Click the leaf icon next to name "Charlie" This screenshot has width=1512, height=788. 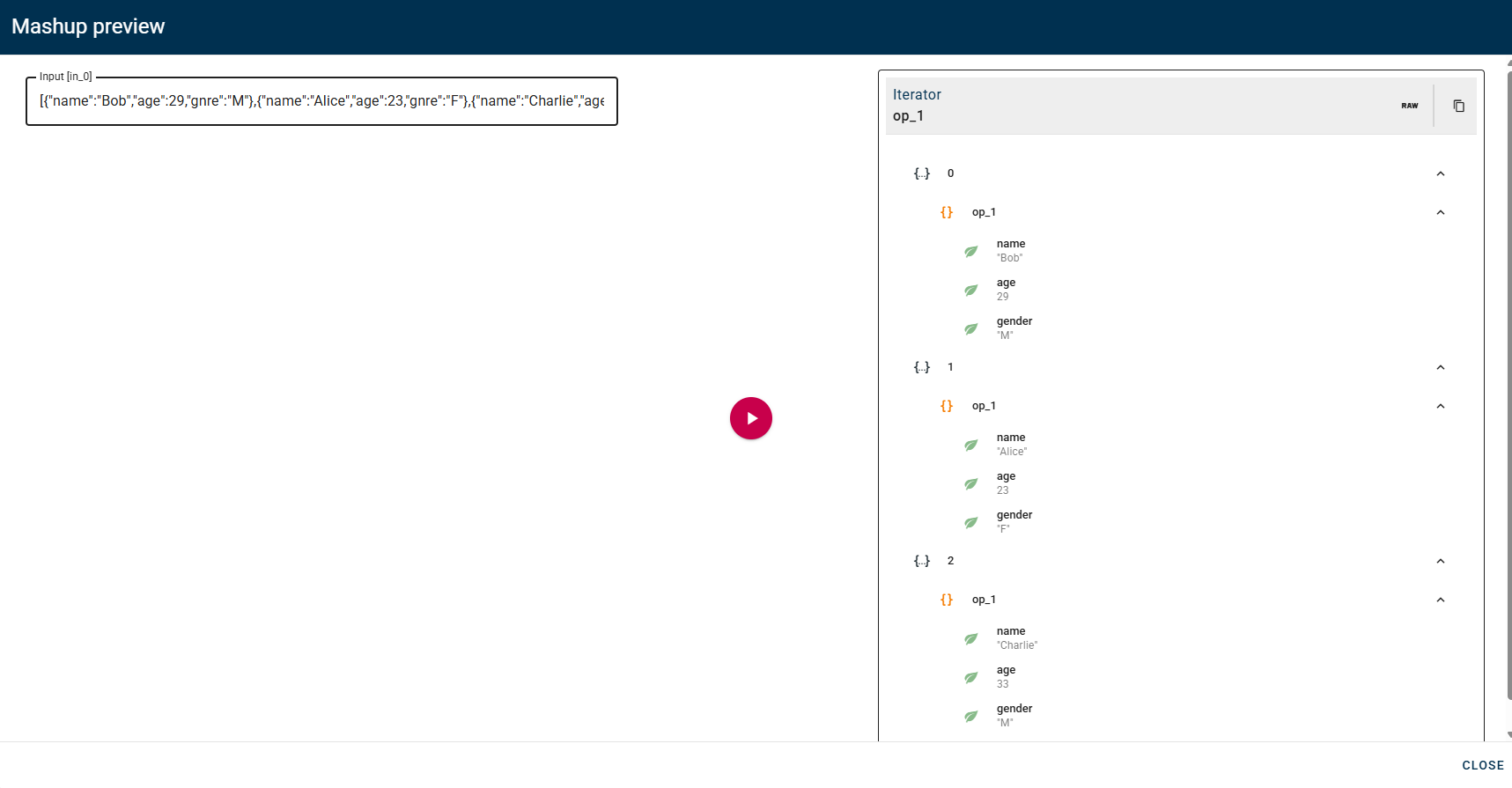point(970,638)
